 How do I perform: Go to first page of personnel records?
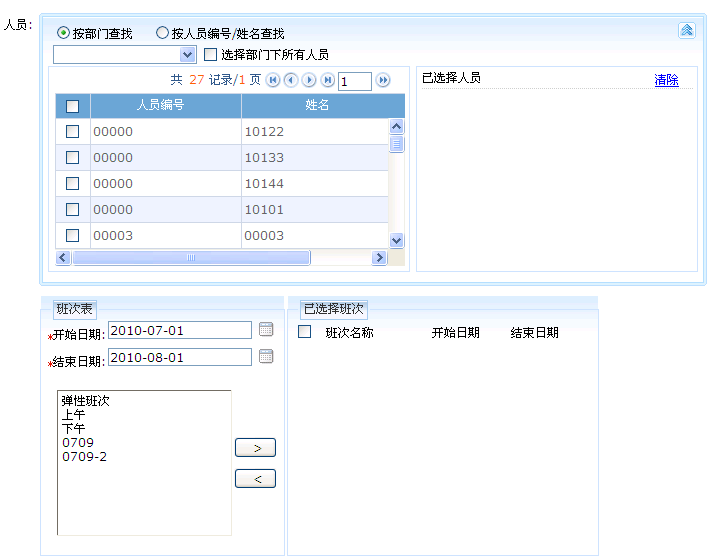point(273,80)
